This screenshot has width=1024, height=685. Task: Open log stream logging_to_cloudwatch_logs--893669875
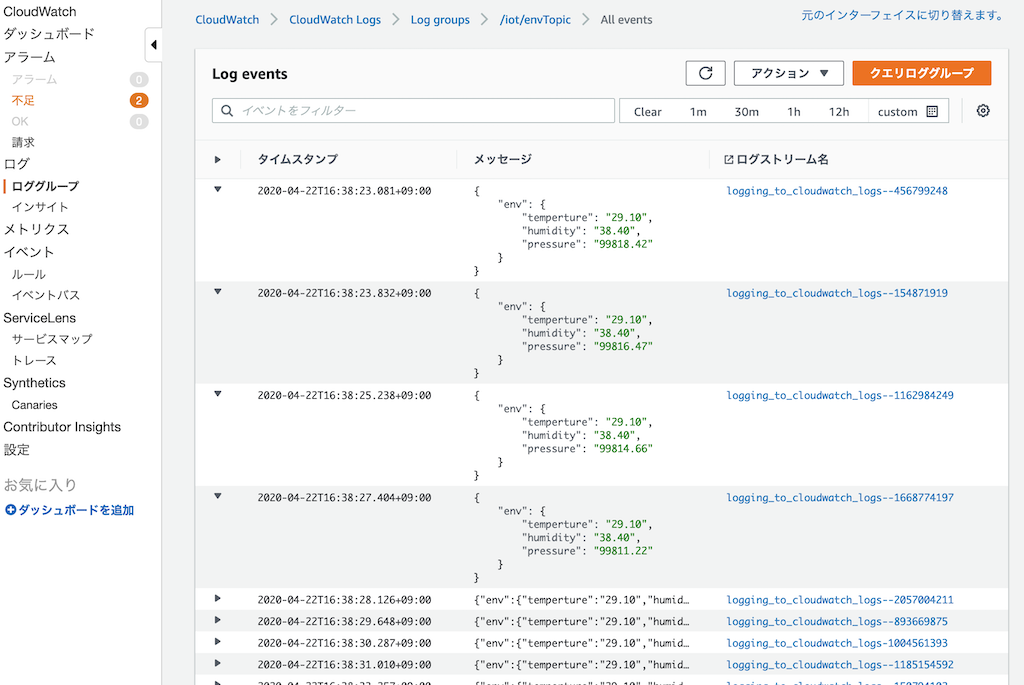pos(837,621)
